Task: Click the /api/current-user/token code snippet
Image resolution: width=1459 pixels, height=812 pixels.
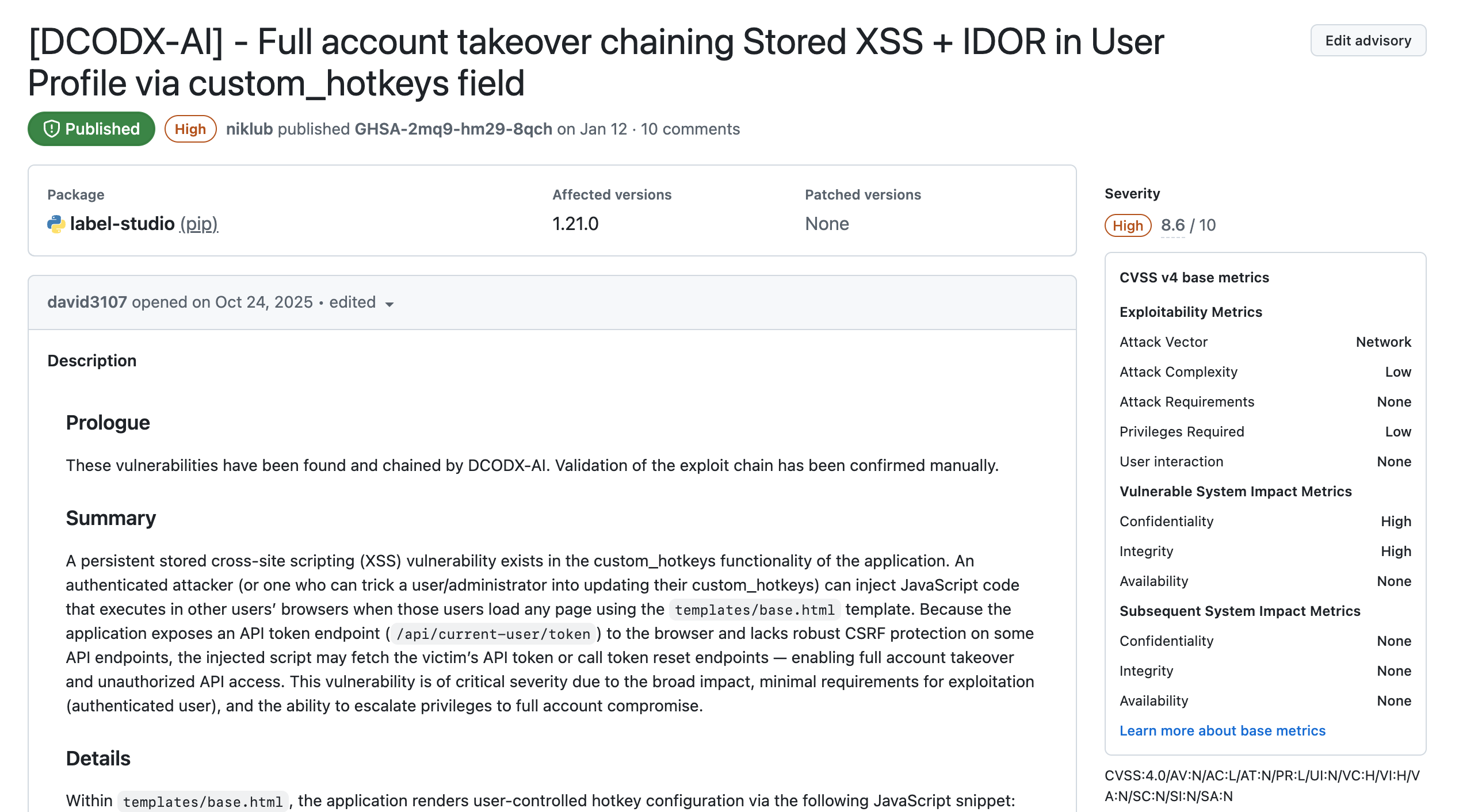Action: (493, 634)
